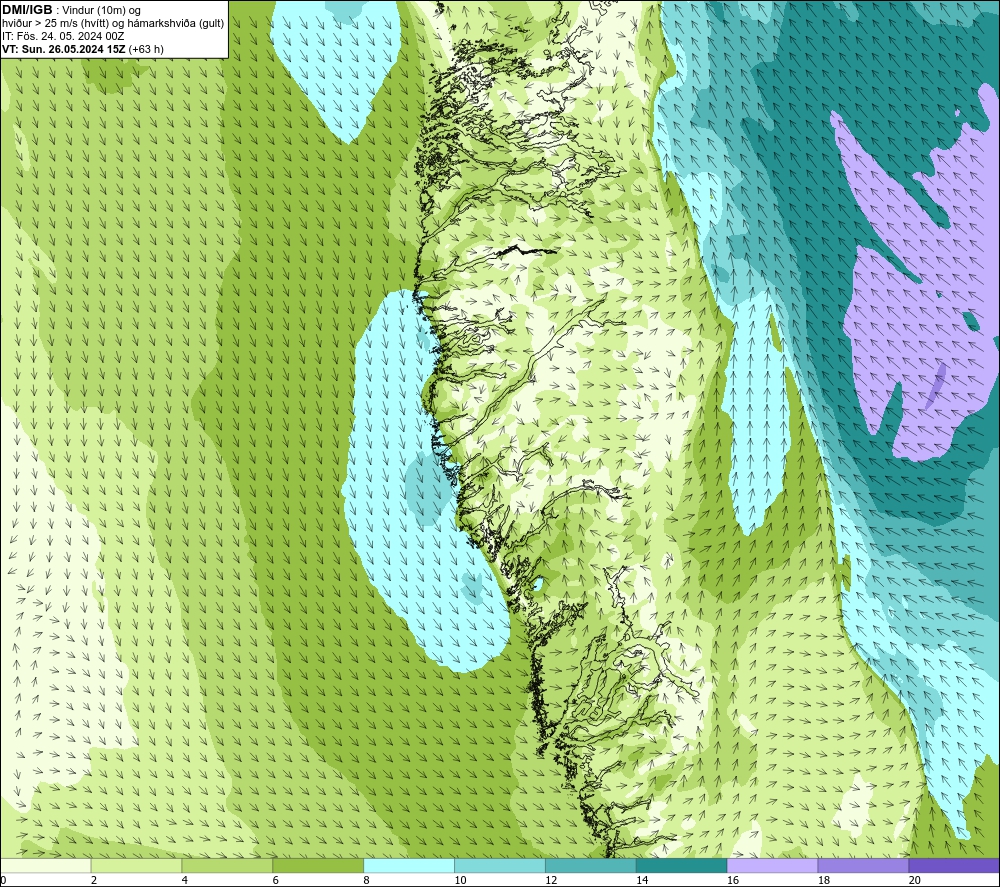Click the 'VT: Sun. 26.05.2024 15Z' valid time
Viewport: 1000px width, 887px height.
coord(64,49)
